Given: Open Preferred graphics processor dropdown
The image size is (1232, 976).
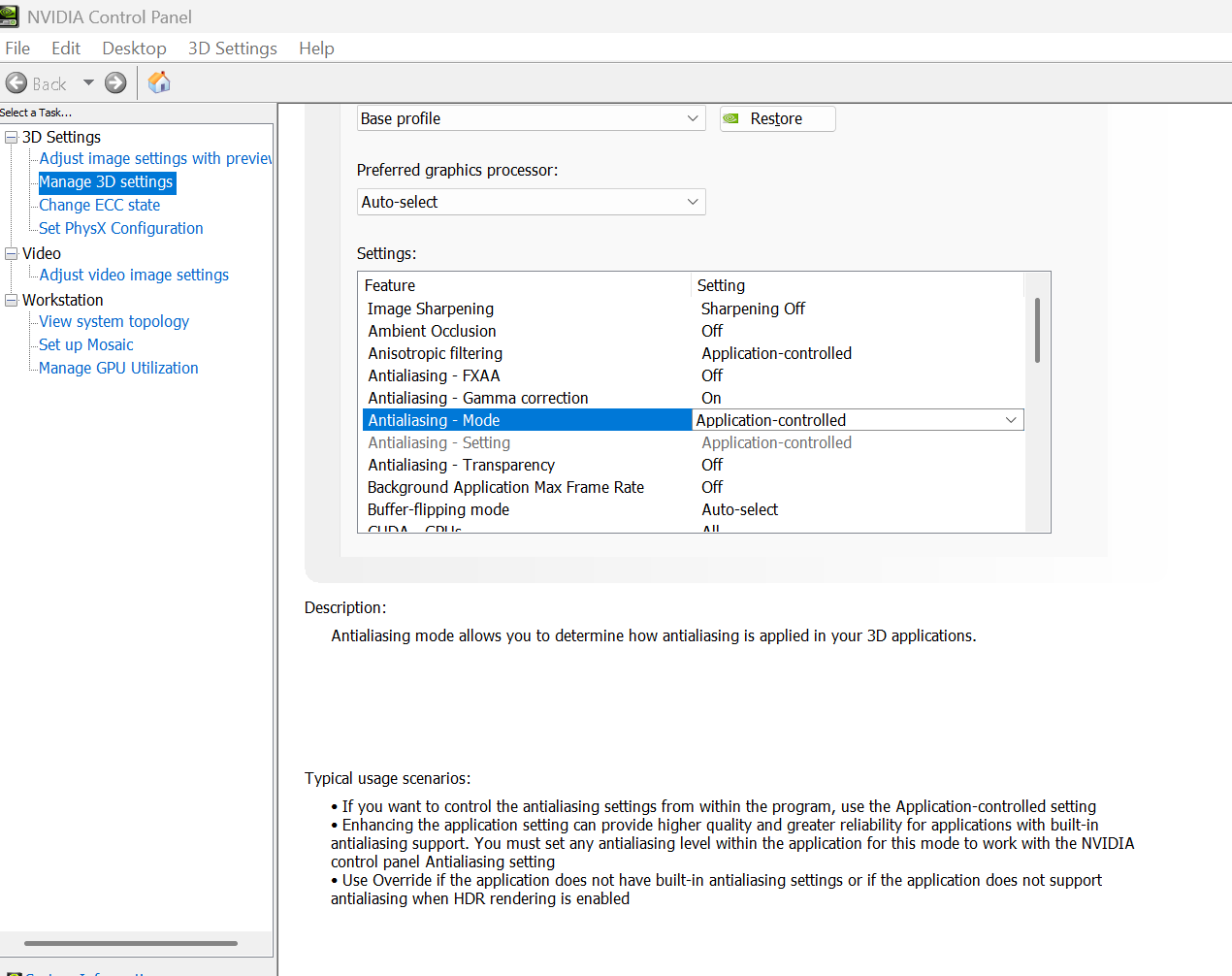Looking at the screenshot, I should pos(531,202).
